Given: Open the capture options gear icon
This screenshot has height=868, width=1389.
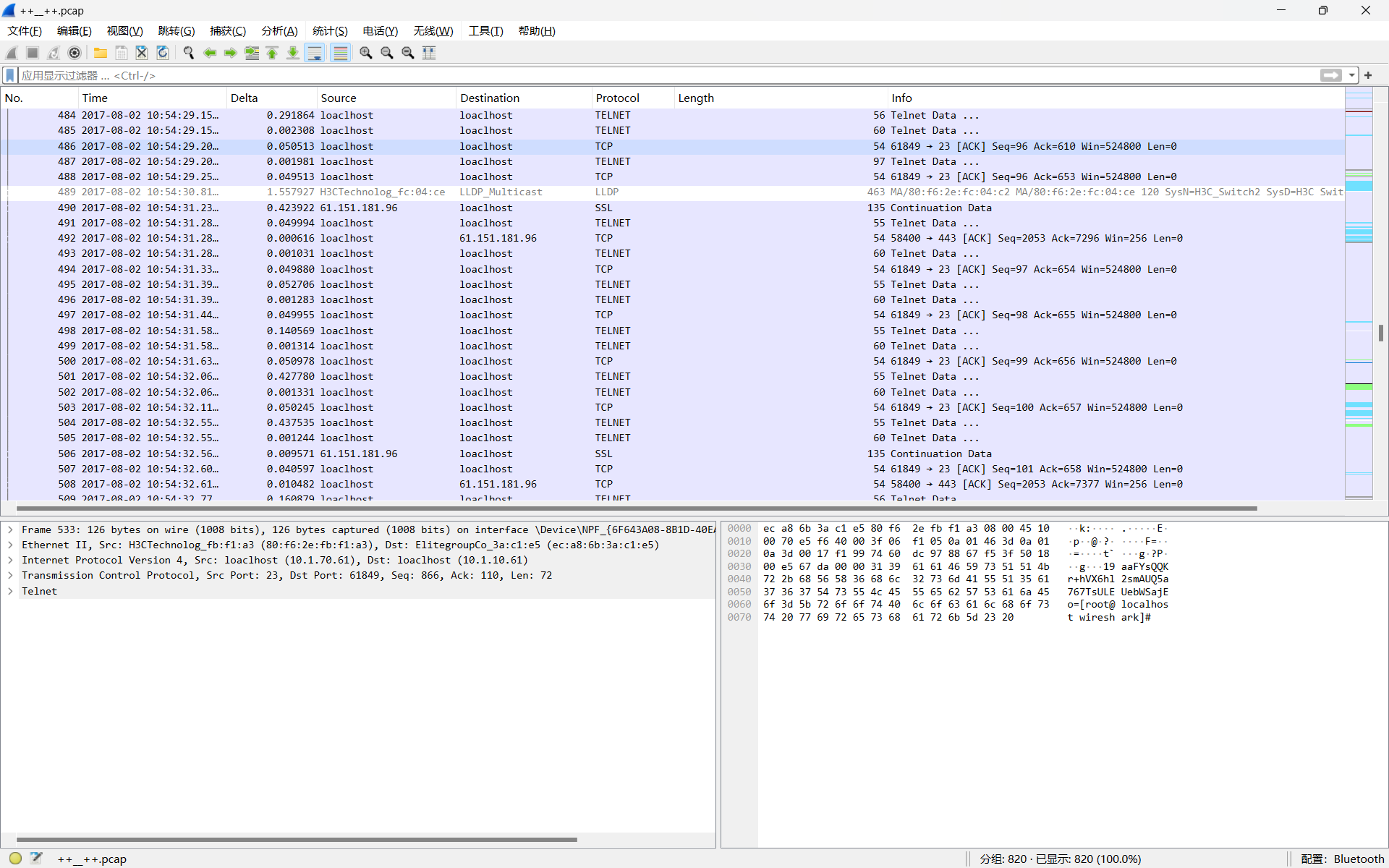Looking at the screenshot, I should click(75, 53).
